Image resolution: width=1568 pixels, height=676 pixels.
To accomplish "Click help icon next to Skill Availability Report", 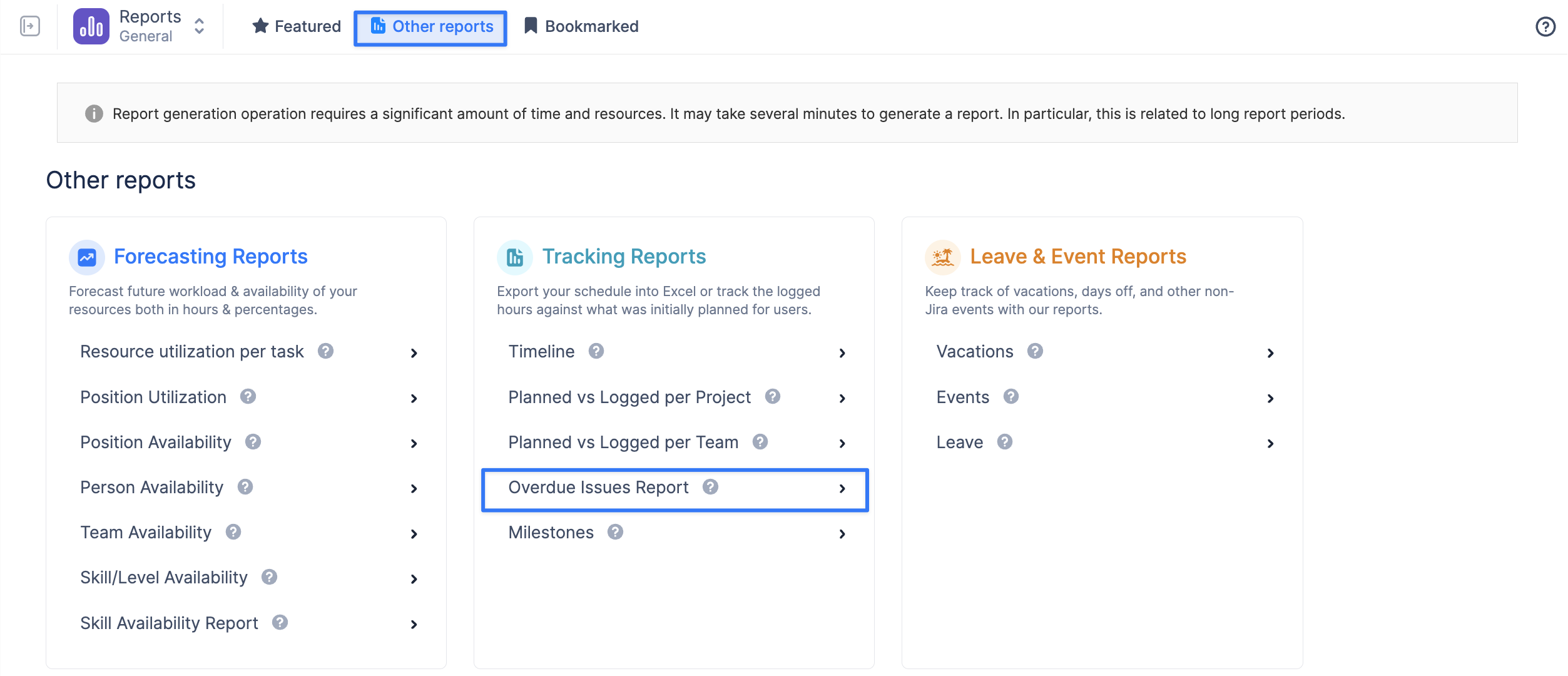I will [280, 622].
